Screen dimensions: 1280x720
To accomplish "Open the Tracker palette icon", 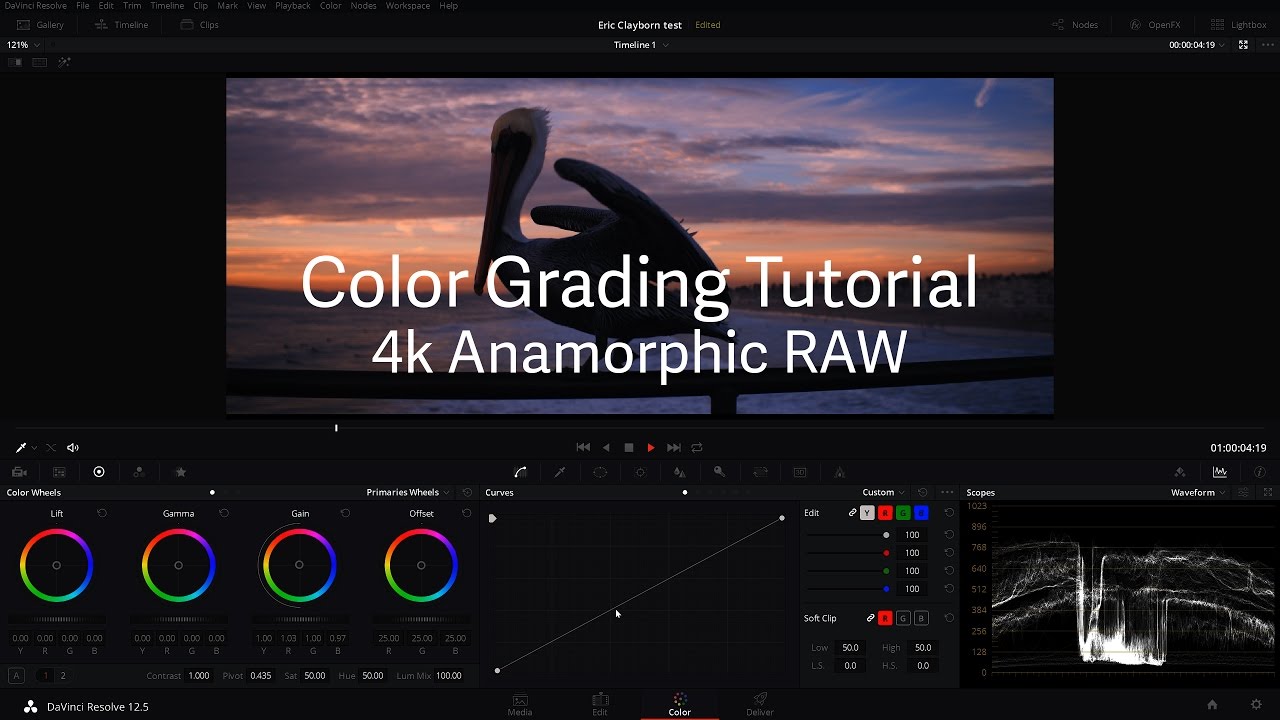I will pos(640,472).
